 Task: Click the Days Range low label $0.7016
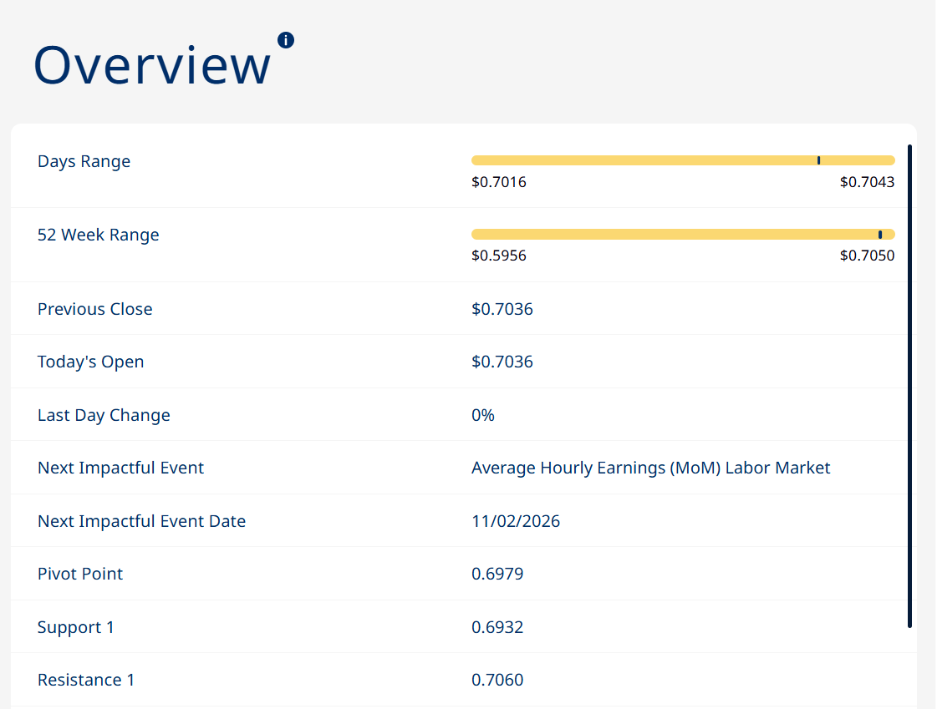[x=498, y=182]
